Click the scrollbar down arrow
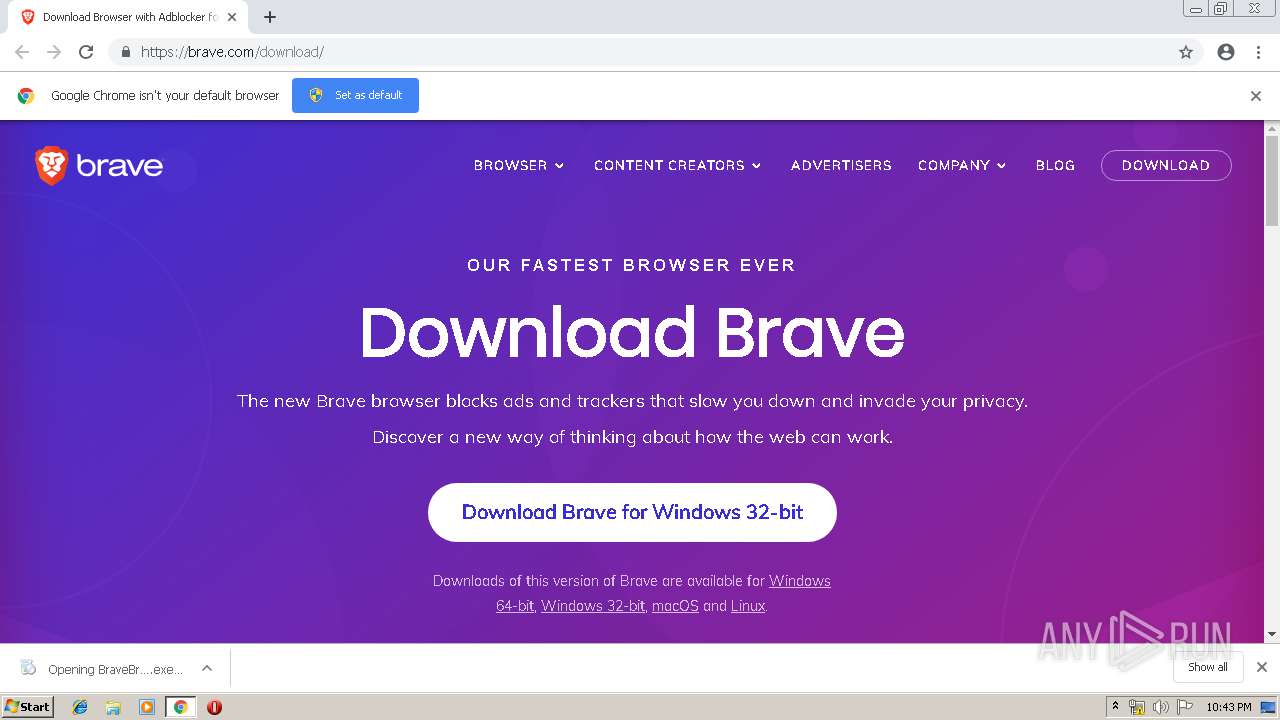 click(1272, 634)
